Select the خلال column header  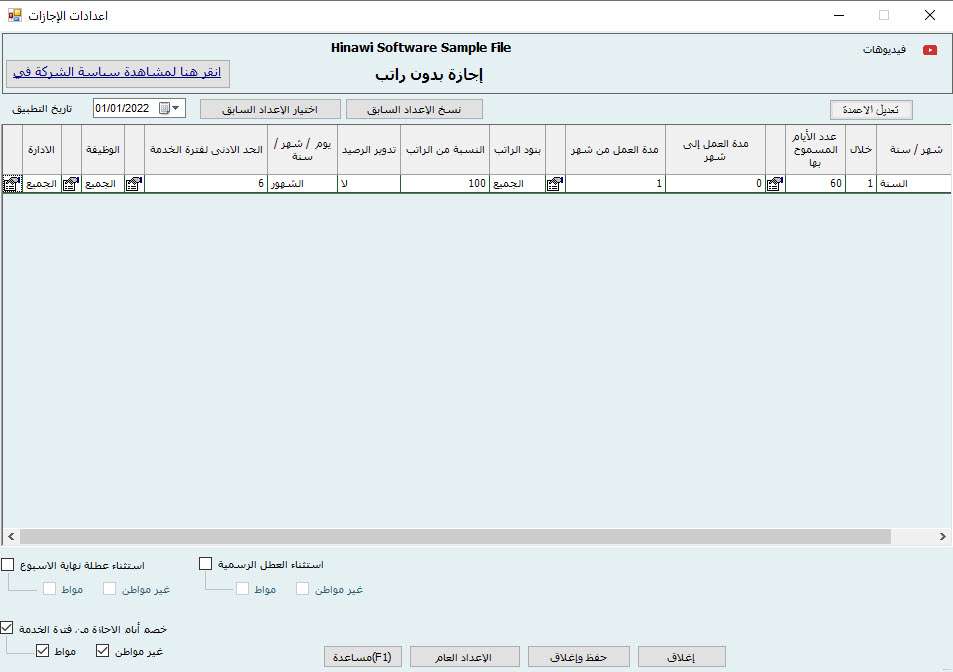[861, 149]
